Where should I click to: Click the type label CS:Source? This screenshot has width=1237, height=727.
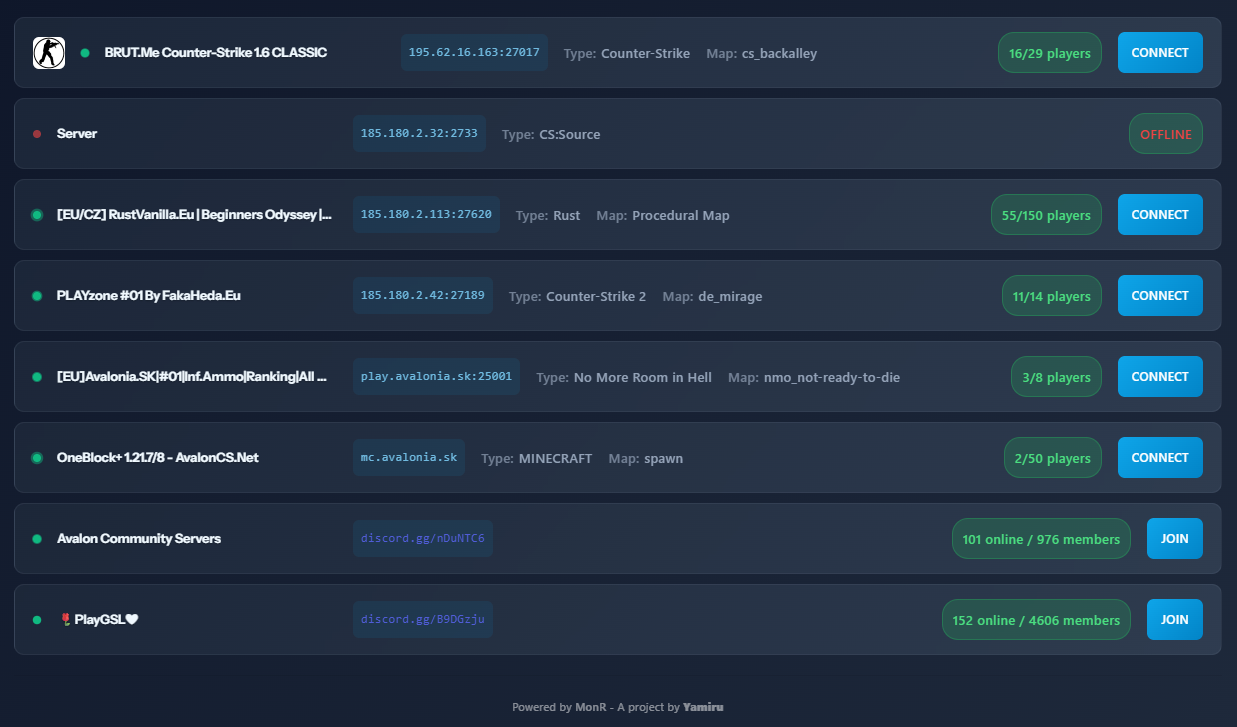570,135
